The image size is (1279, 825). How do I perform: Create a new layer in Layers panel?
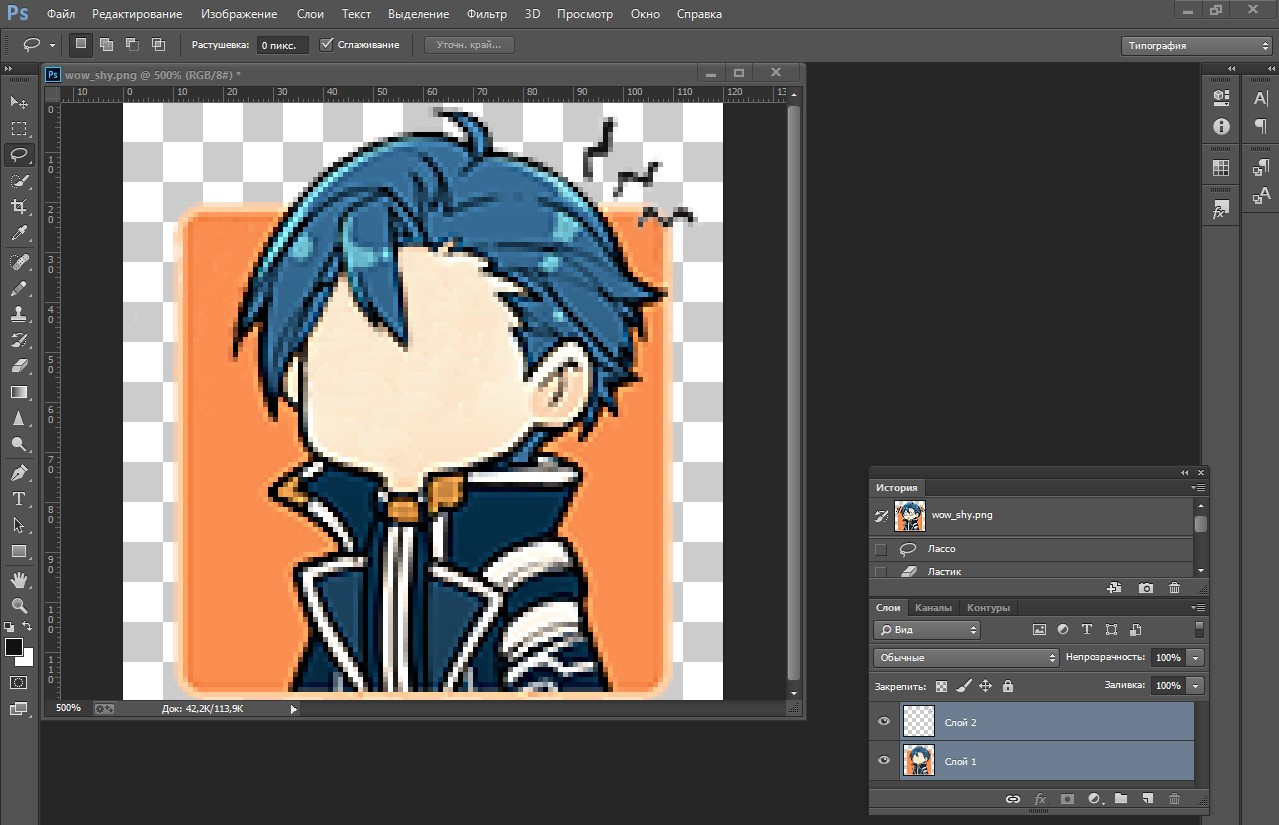click(x=1148, y=799)
